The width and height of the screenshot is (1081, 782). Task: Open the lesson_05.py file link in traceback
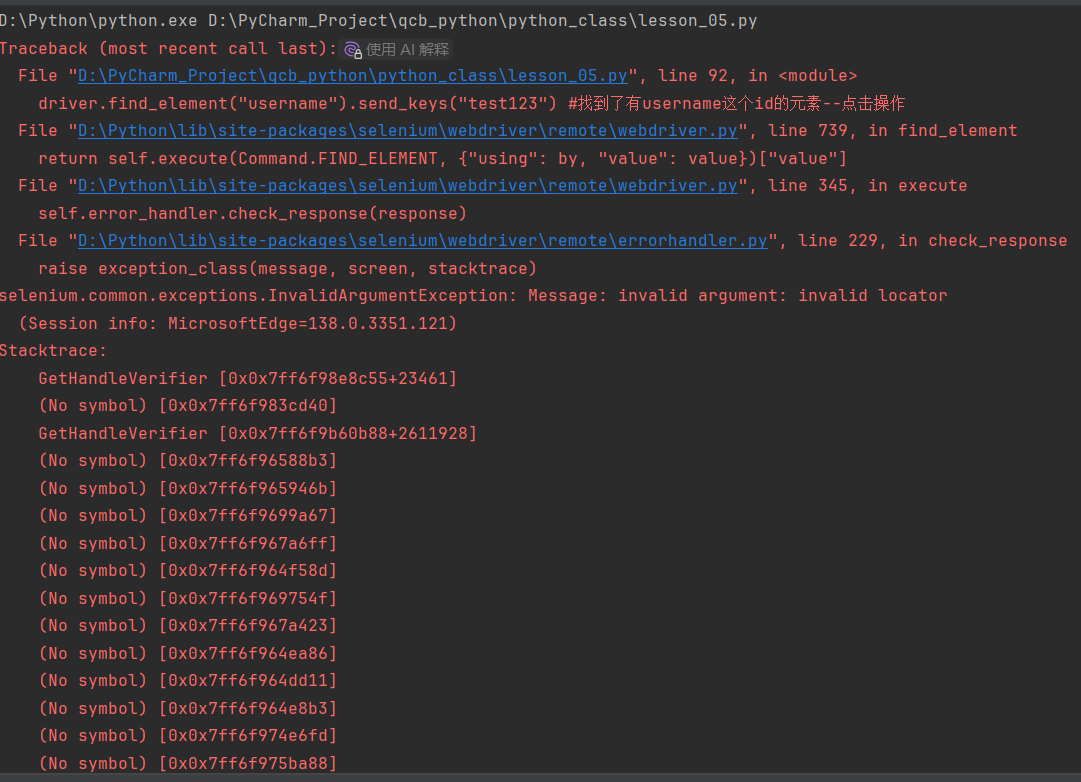point(352,76)
